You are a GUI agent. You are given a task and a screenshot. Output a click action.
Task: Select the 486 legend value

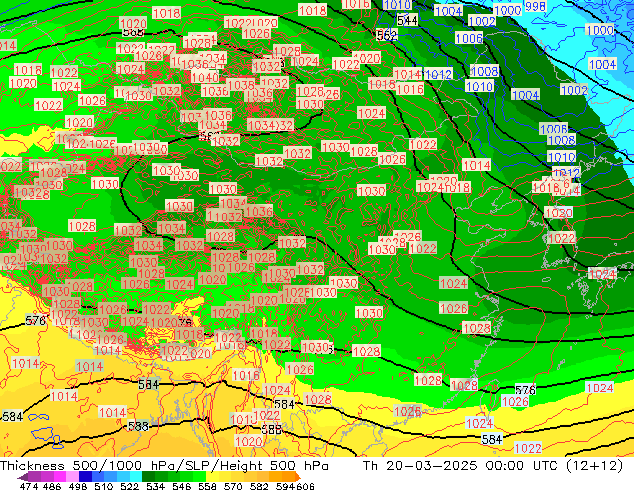point(52,486)
